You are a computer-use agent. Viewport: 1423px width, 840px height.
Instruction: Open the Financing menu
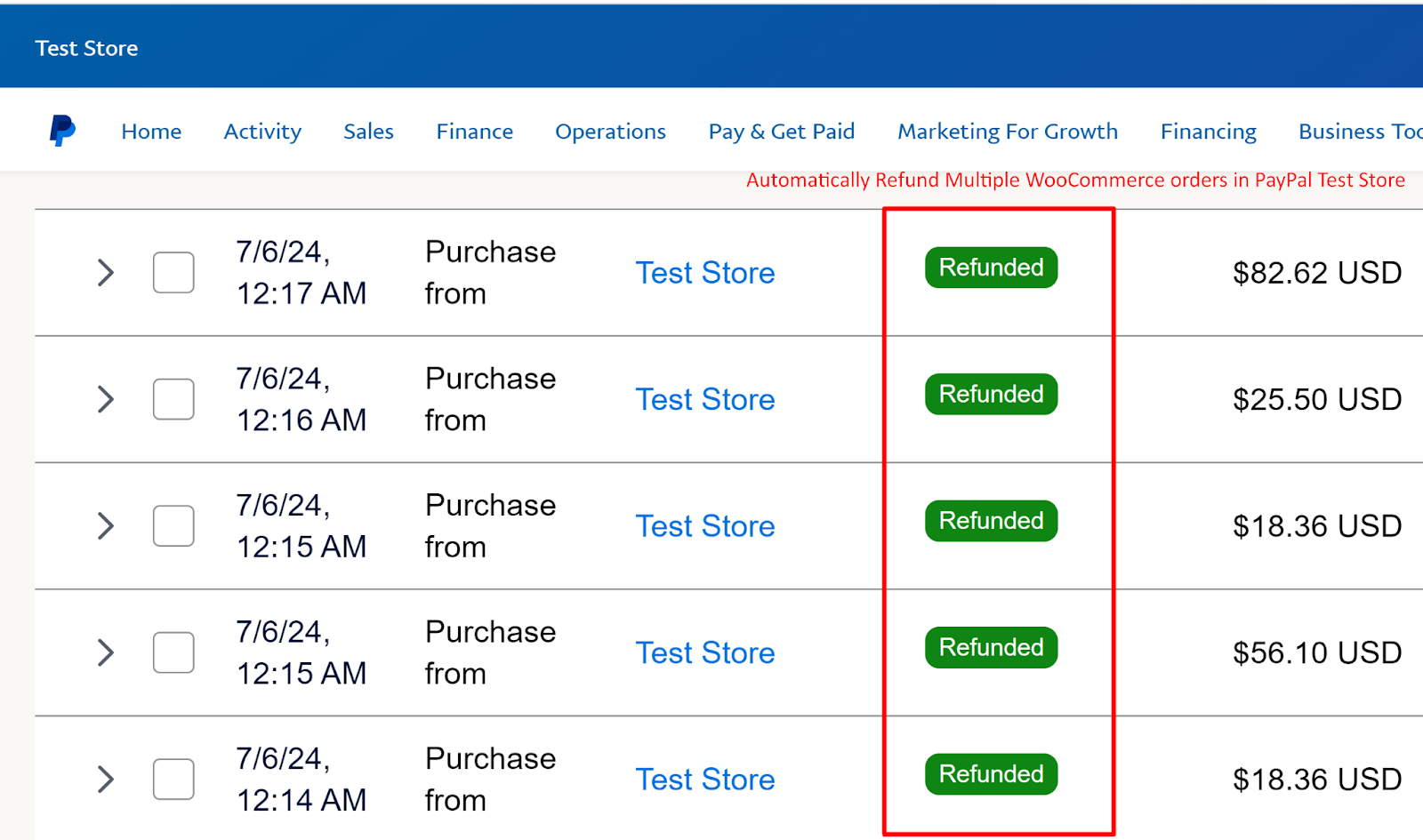1208,132
